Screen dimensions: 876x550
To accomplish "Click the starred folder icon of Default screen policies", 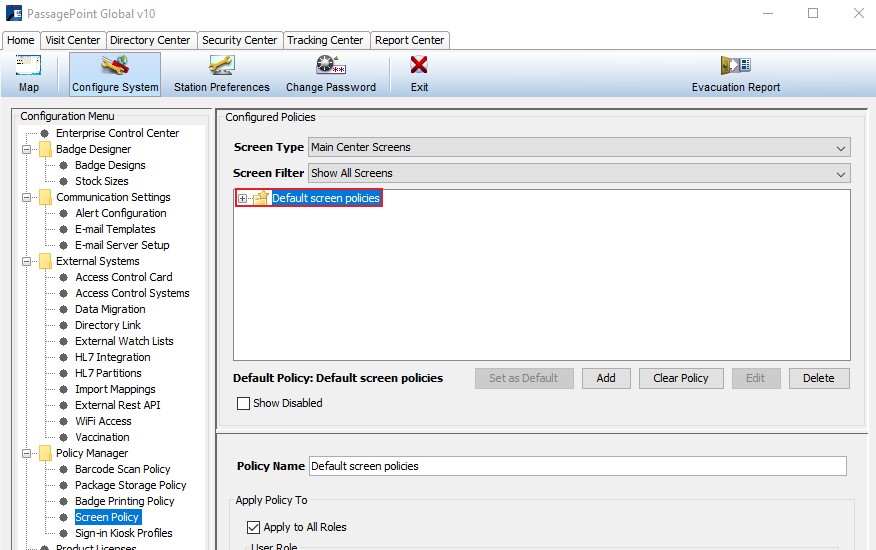I will [261, 198].
